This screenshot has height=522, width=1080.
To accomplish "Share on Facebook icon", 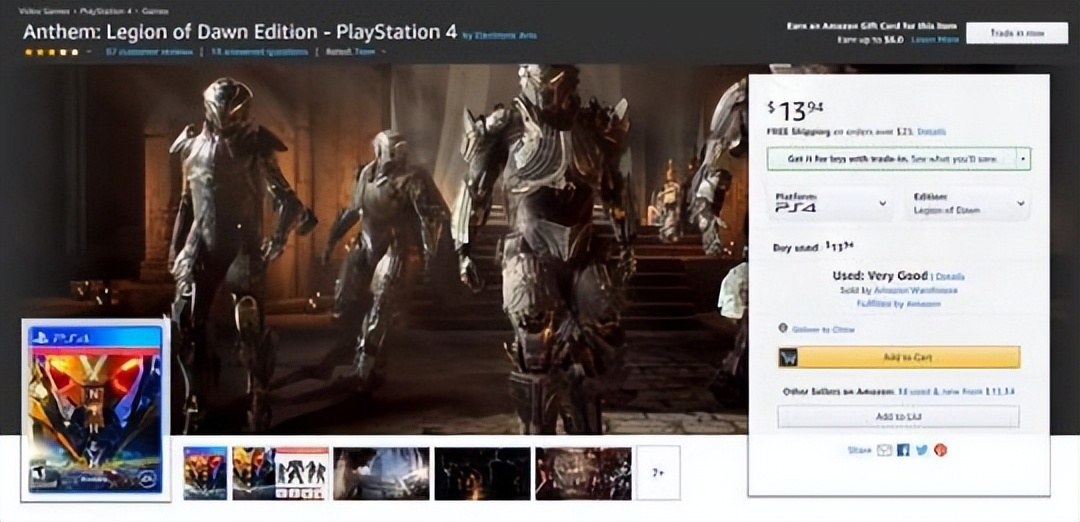I will [x=903, y=450].
